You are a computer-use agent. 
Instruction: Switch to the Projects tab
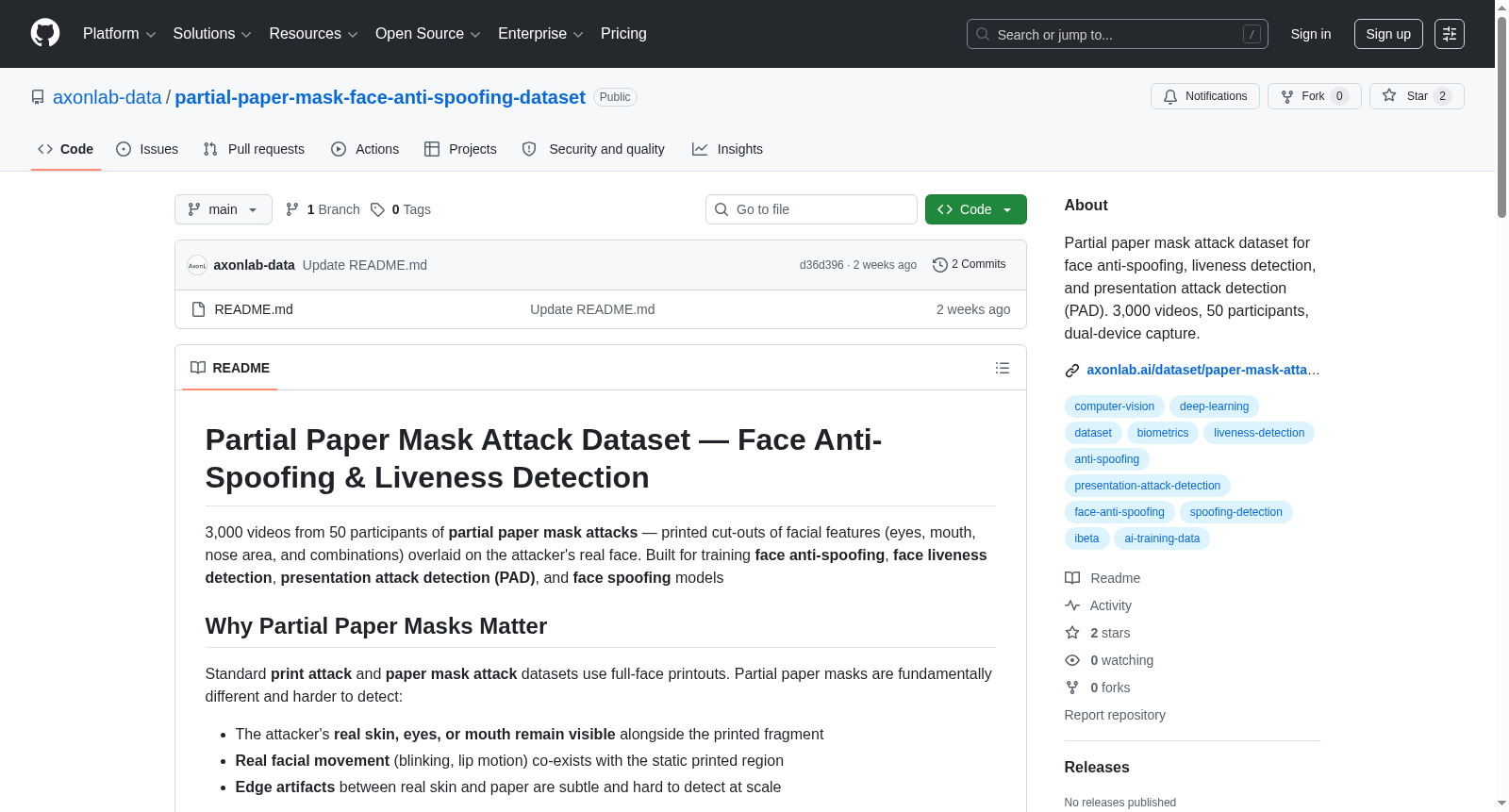click(460, 149)
